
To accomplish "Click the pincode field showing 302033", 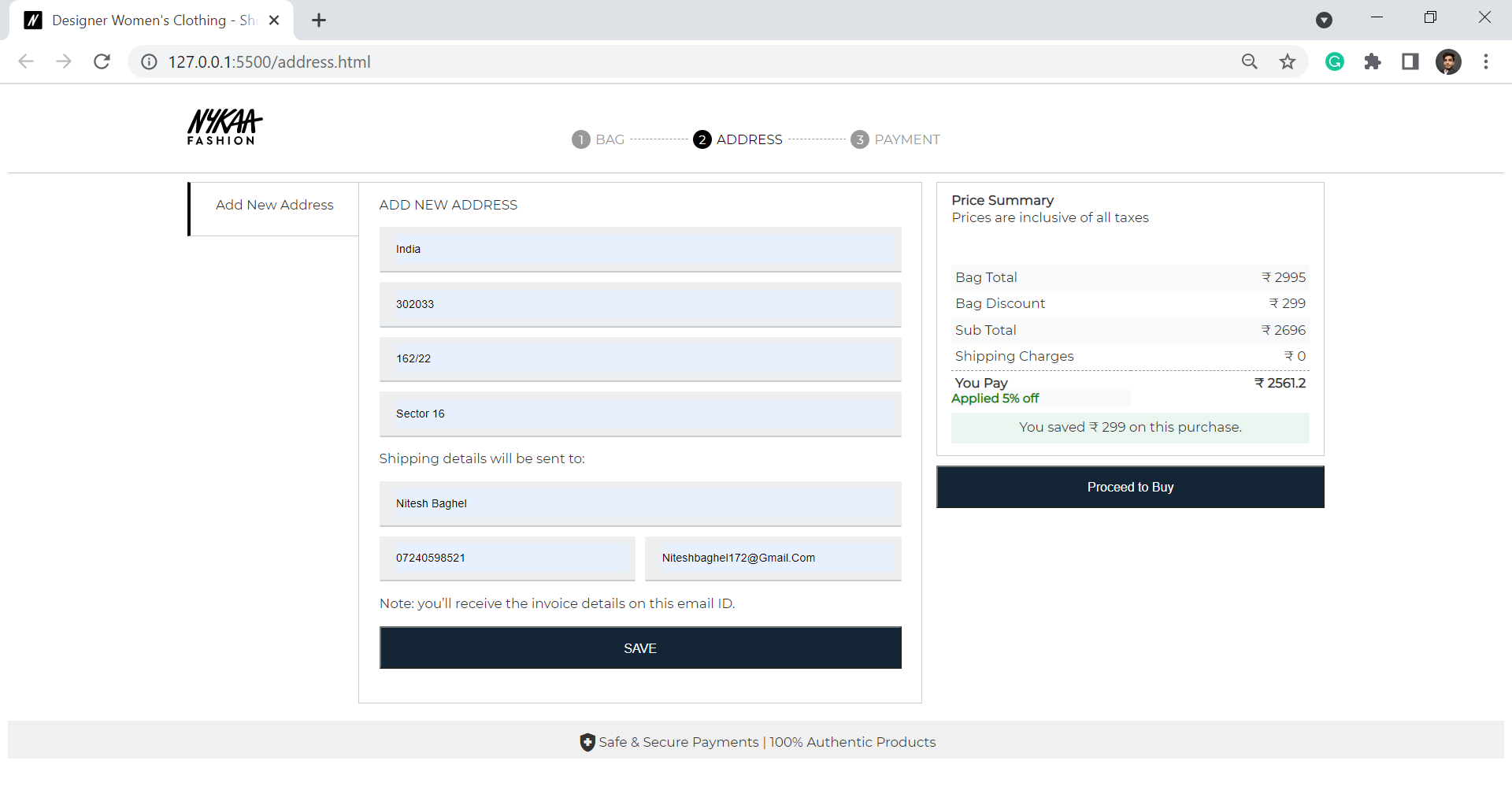I will click(639, 304).
